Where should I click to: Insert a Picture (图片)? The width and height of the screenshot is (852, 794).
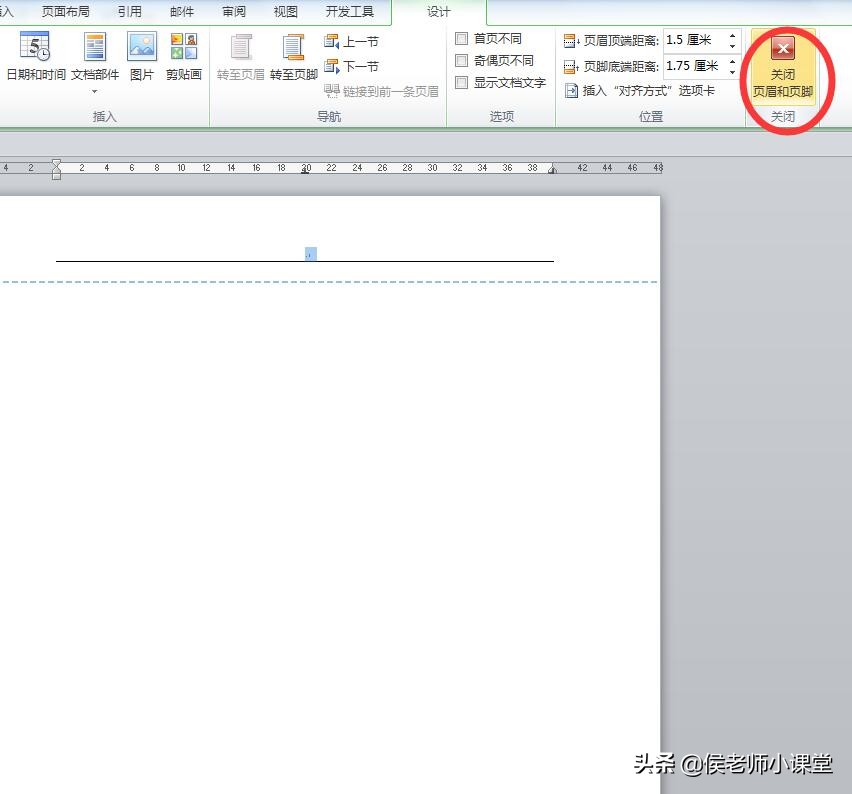coord(142,57)
